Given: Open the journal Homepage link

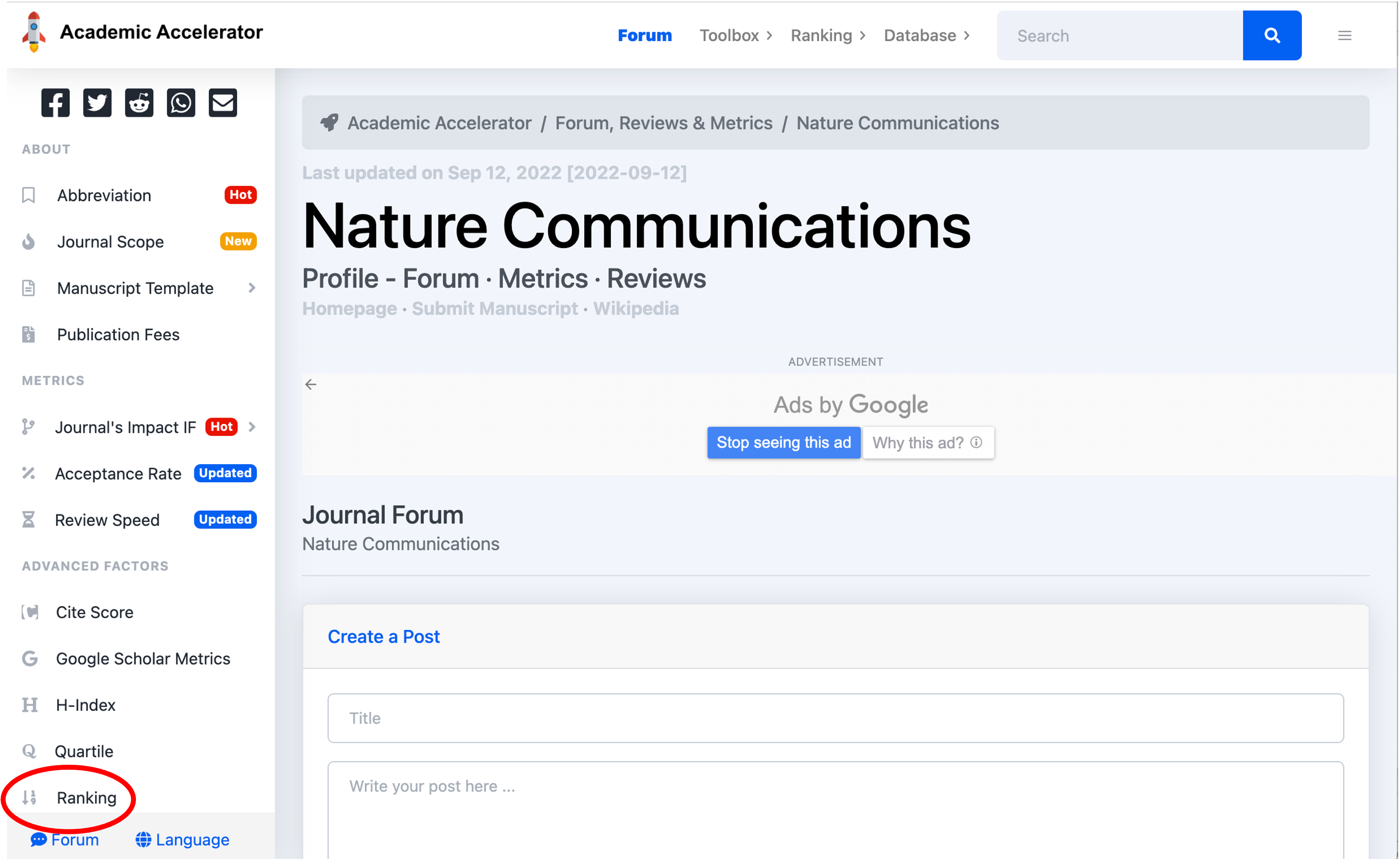Looking at the screenshot, I should (350, 308).
